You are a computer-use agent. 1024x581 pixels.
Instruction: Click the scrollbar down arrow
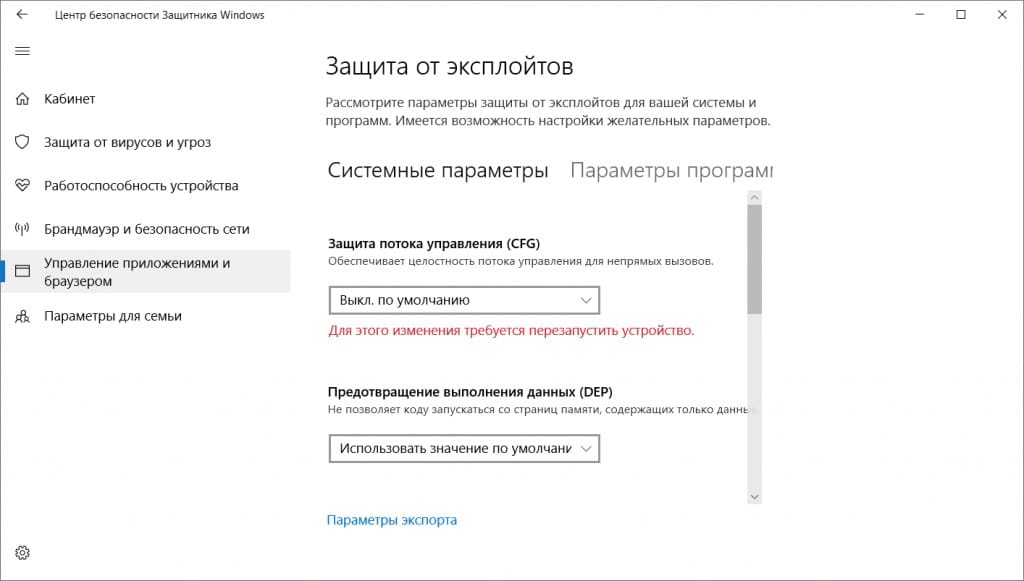[754, 497]
